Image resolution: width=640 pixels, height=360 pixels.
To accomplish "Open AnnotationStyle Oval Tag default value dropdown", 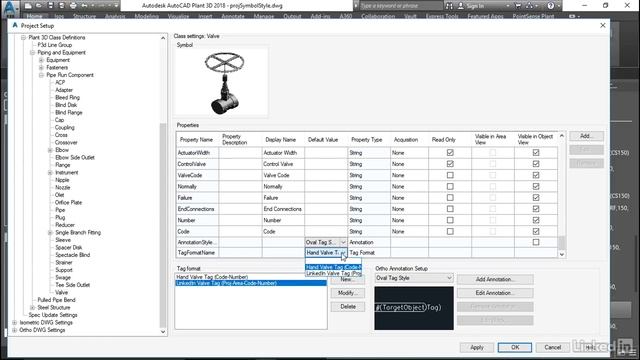I will coord(343,242).
